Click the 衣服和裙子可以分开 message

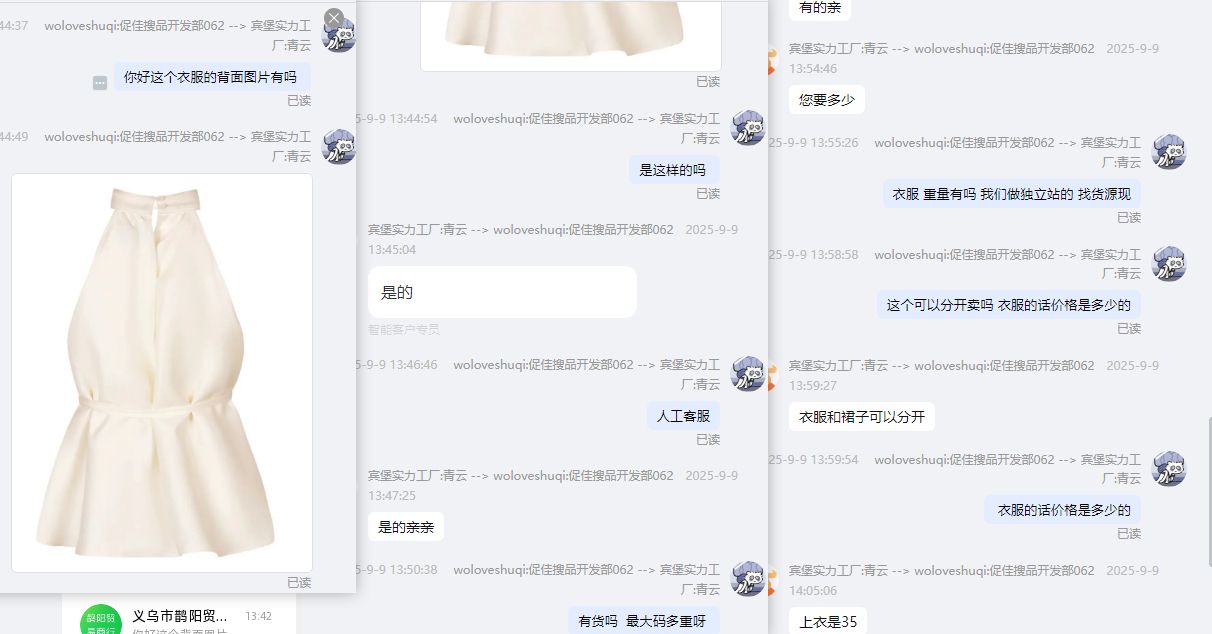click(862, 417)
